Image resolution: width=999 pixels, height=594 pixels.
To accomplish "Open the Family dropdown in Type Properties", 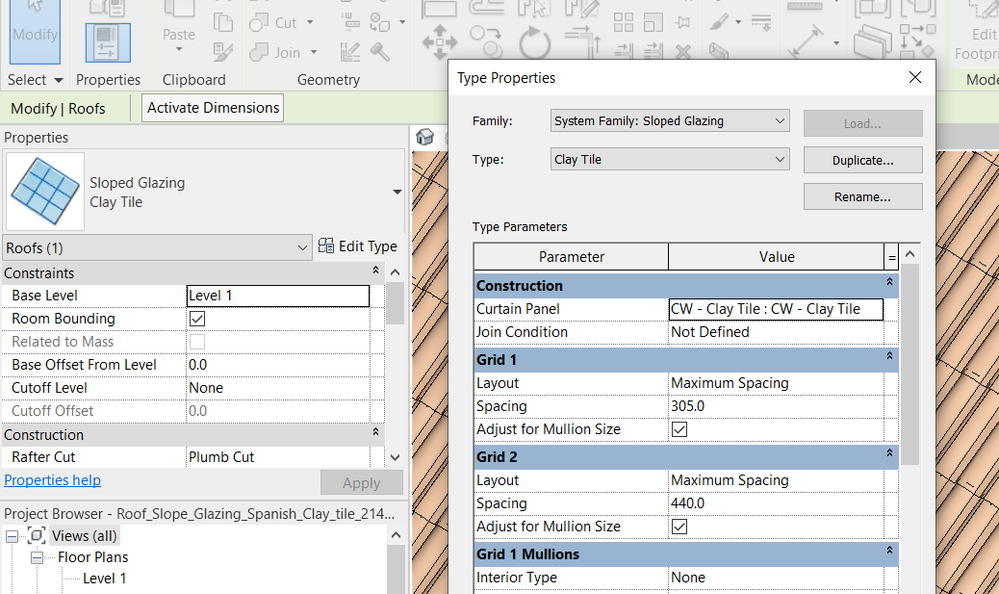I will point(670,121).
